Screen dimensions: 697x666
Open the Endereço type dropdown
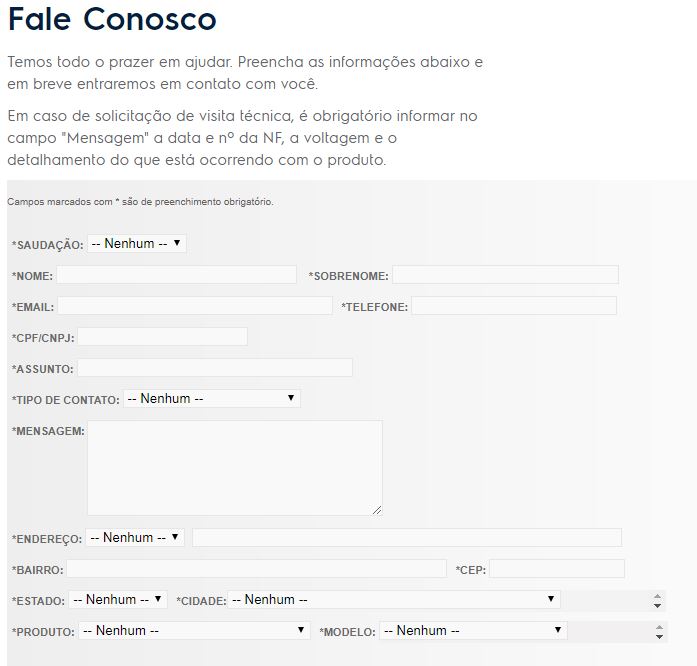click(x=135, y=537)
